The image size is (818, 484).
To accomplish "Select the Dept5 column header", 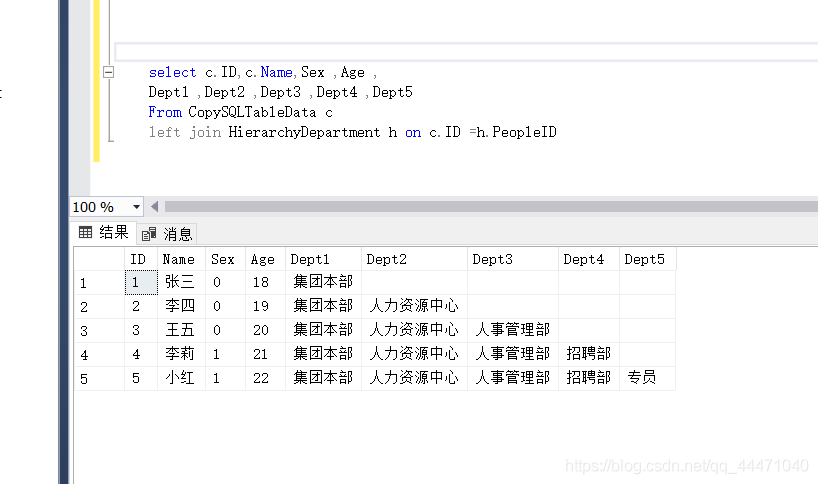I will tap(647, 259).
